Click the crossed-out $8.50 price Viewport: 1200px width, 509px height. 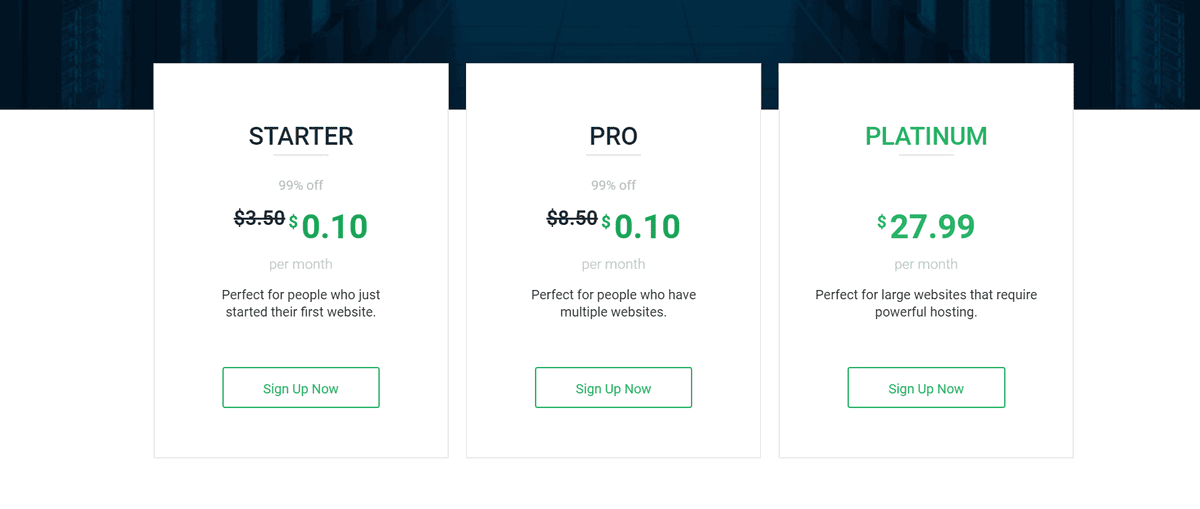pyautogui.click(x=572, y=218)
